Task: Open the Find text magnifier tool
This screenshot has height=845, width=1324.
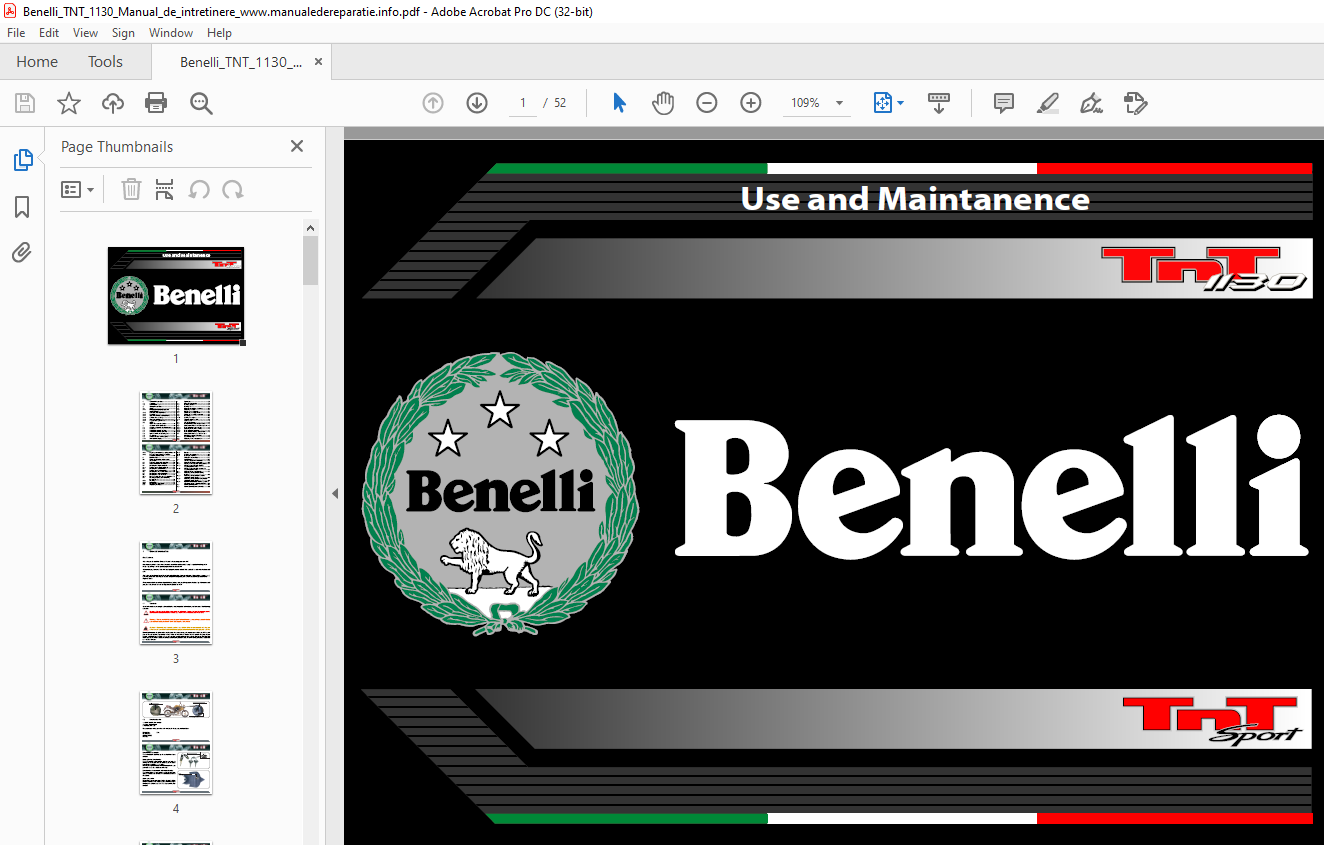Action: tap(201, 103)
